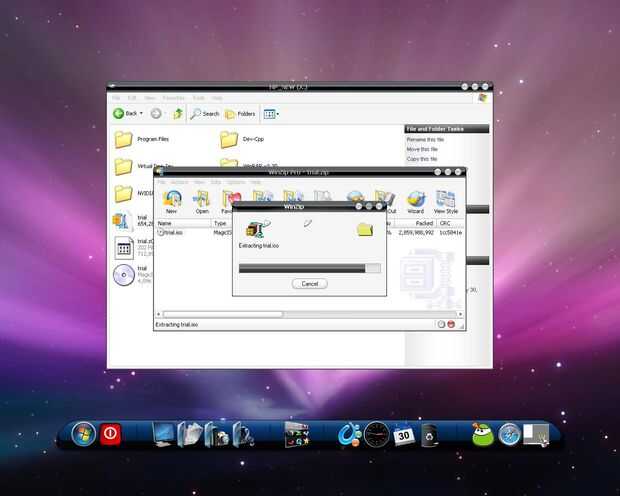Click Cancel in the extraction dialog

click(309, 284)
